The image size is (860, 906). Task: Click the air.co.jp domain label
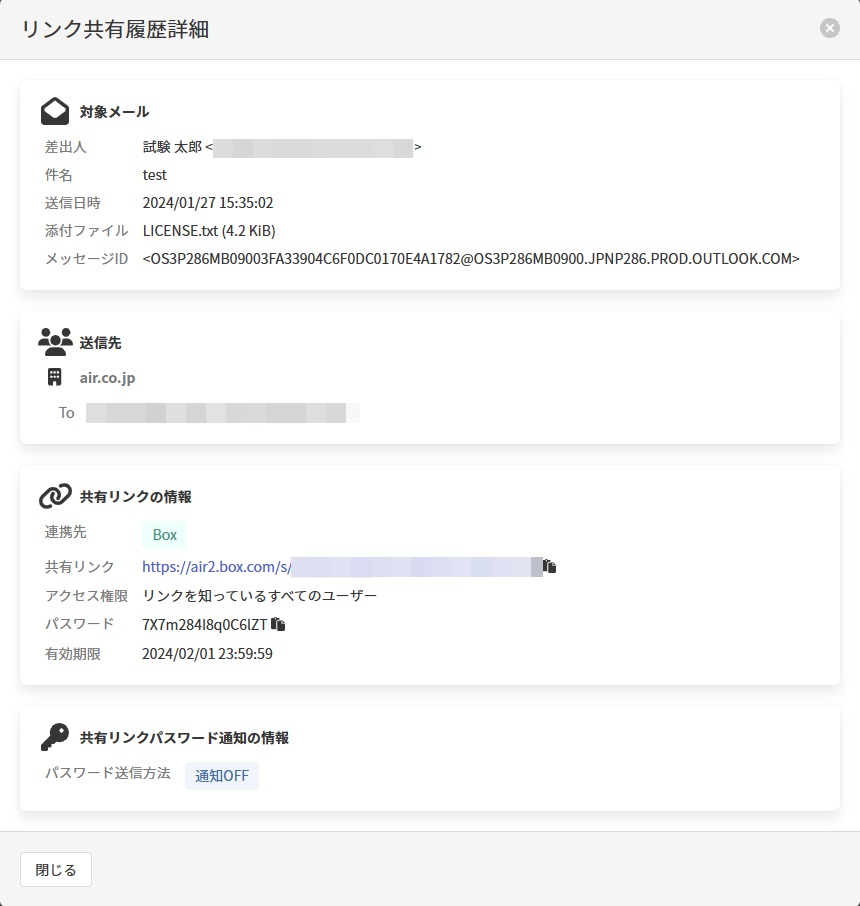(107, 378)
